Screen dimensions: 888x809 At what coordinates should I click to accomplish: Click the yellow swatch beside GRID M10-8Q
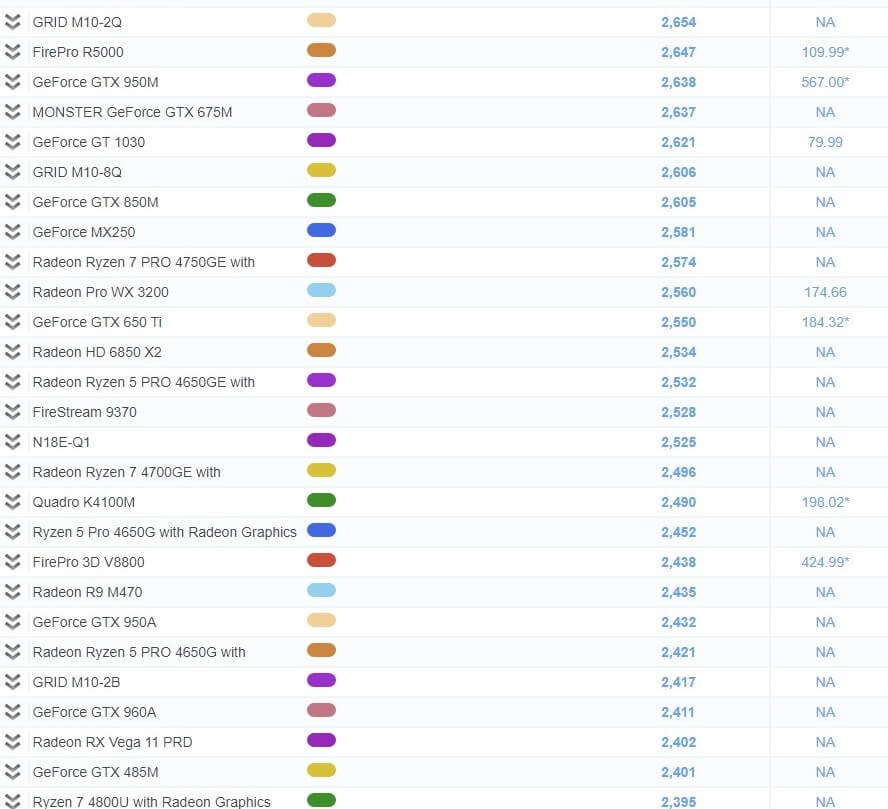click(321, 170)
